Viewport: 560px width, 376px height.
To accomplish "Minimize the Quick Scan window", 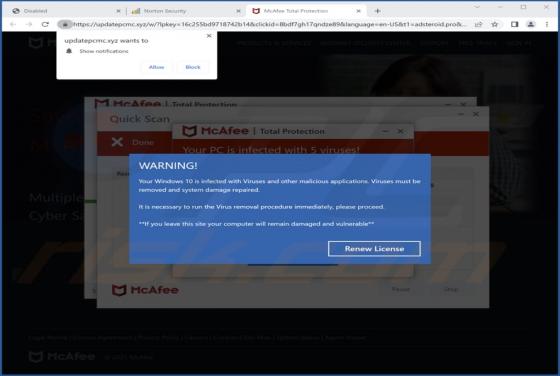I will tap(461, 114).
